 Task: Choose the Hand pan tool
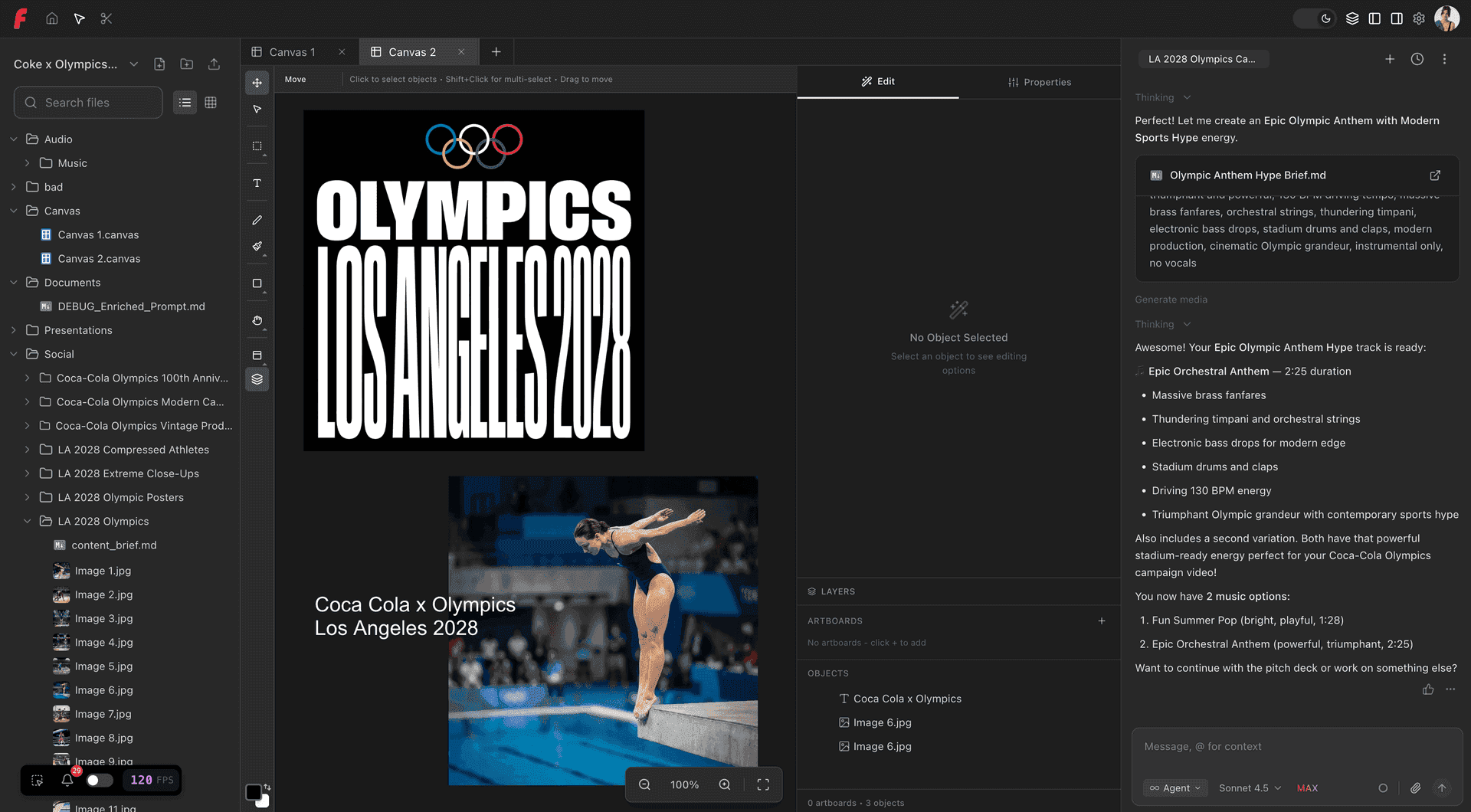tap(257, 320)
